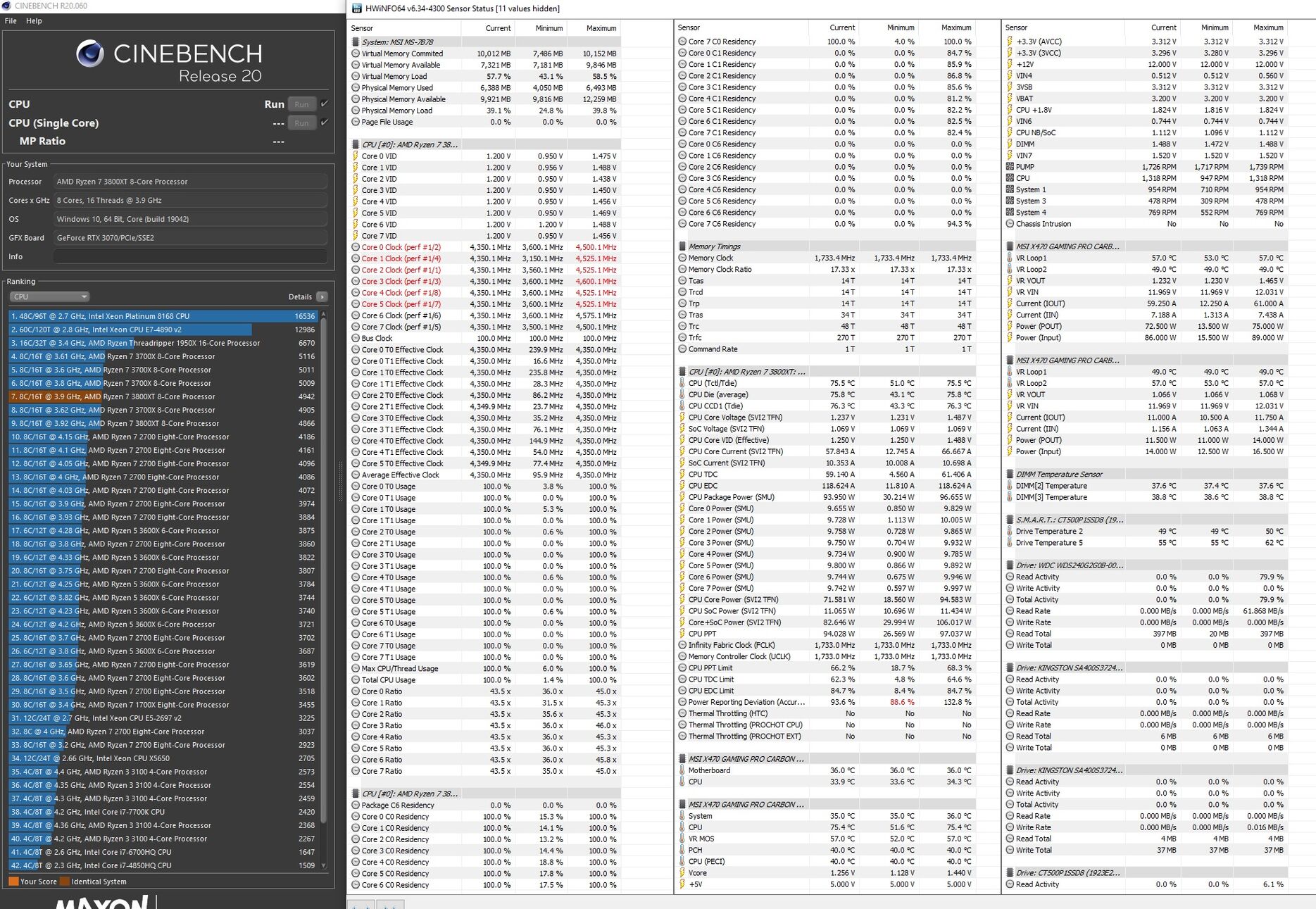
Task: Select the CPU NB/SoC voltage row
Action: [x=1146, y=132]
